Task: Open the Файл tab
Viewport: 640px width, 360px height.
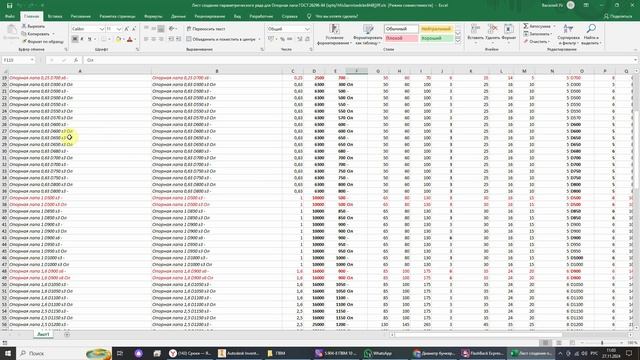Action: [x=10, y=16]
